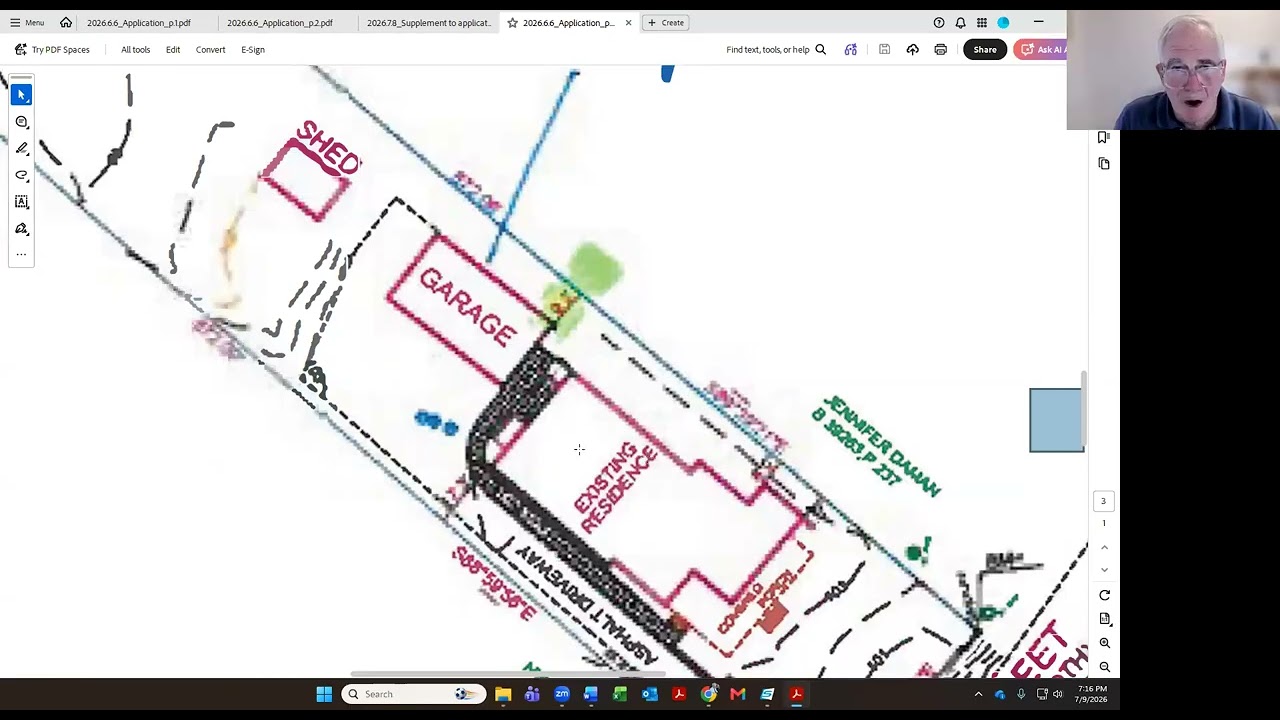This screenshot has width=1280, height=720.
Task: Go to the next page using down chevron
Action: (x=1104, y=570)
